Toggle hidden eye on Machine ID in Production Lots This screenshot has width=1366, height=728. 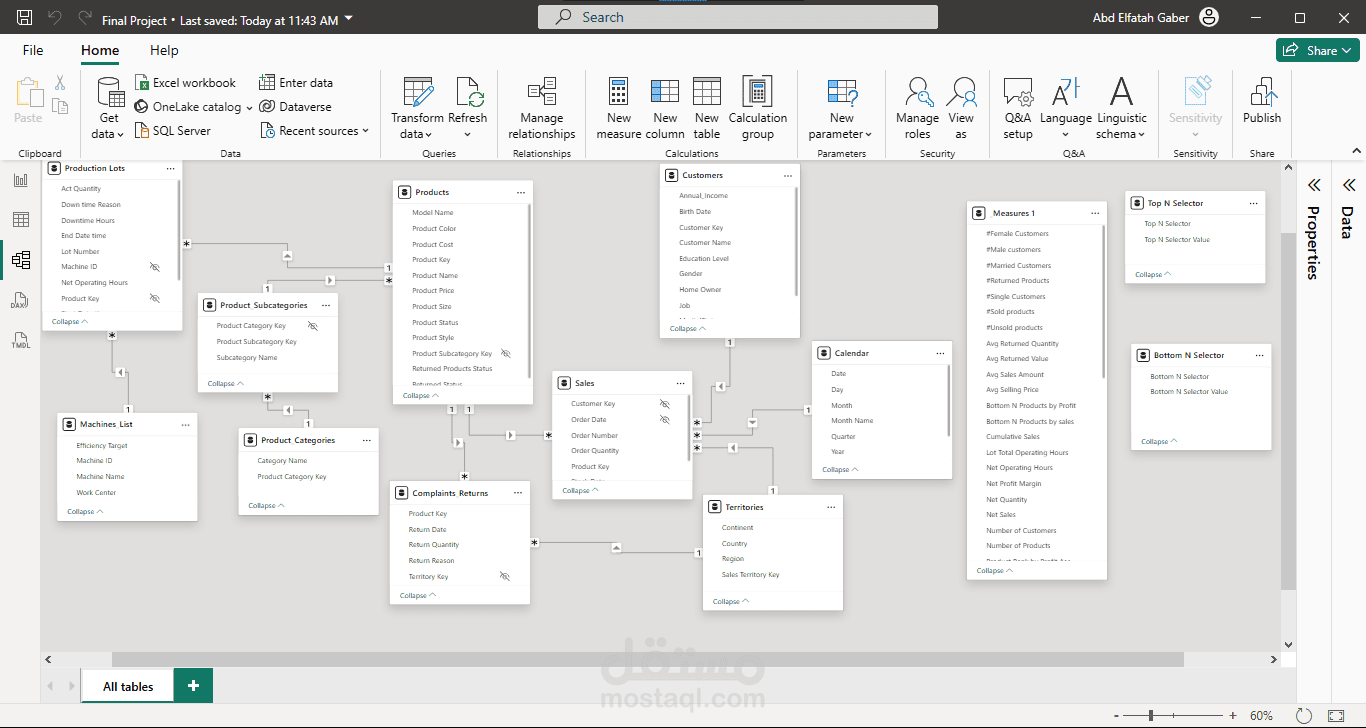click(154, 267)
